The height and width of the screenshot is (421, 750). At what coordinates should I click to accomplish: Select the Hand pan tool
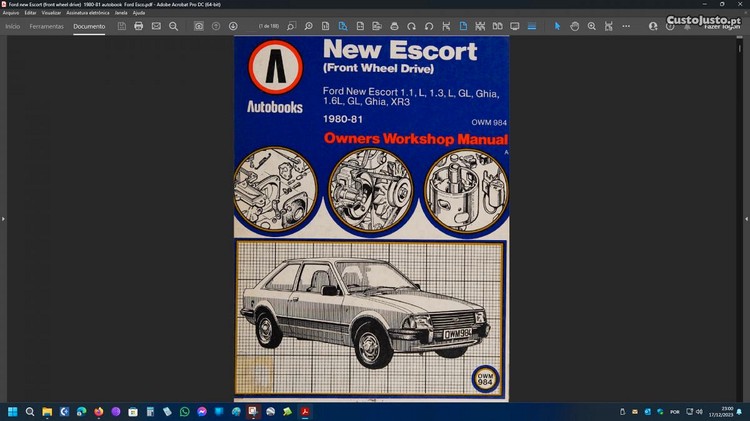(x=575, y=26)
